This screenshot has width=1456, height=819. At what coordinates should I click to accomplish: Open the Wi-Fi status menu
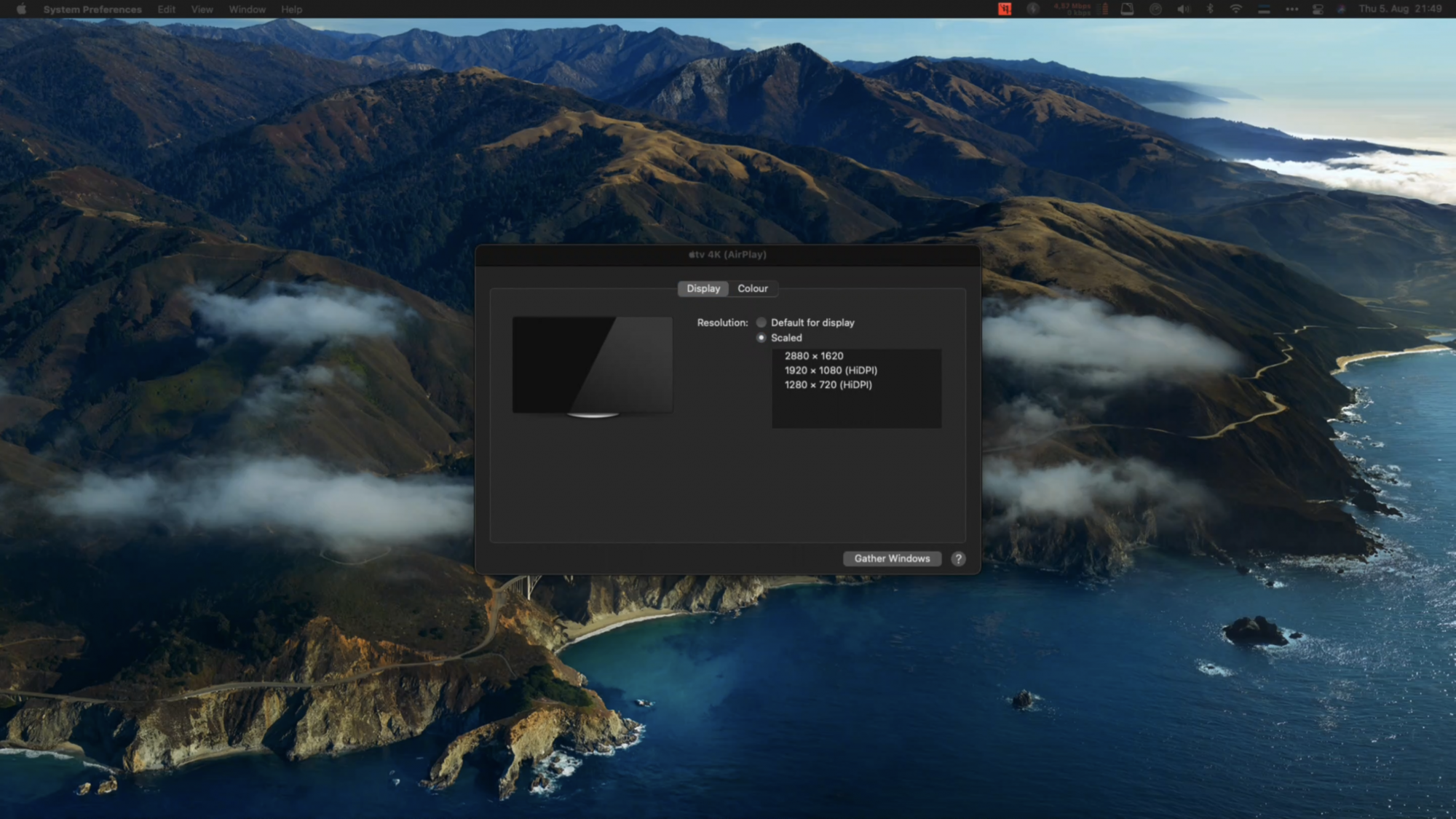tap(1236, 9)
